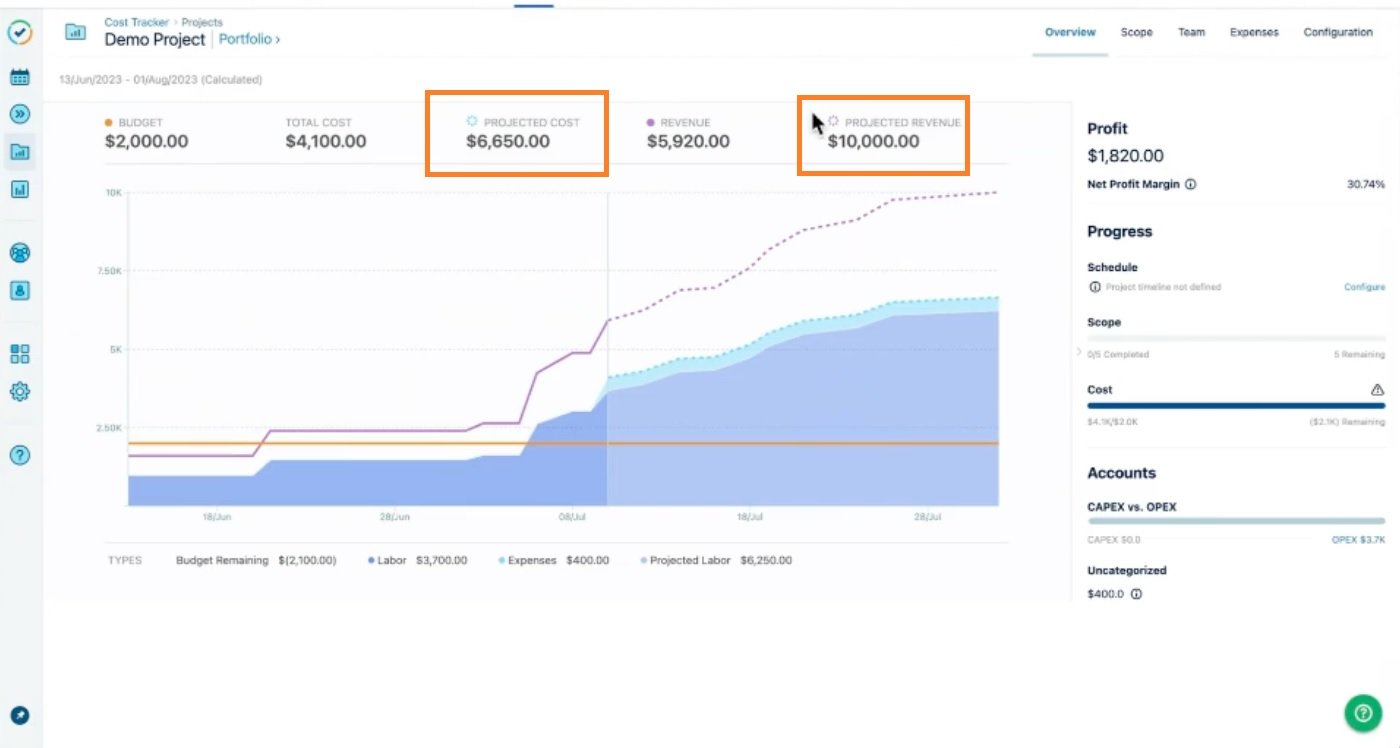This screenshot has height=748, width=1400.
Task: Click the Scope progress bar
Action: [1236, 339]
